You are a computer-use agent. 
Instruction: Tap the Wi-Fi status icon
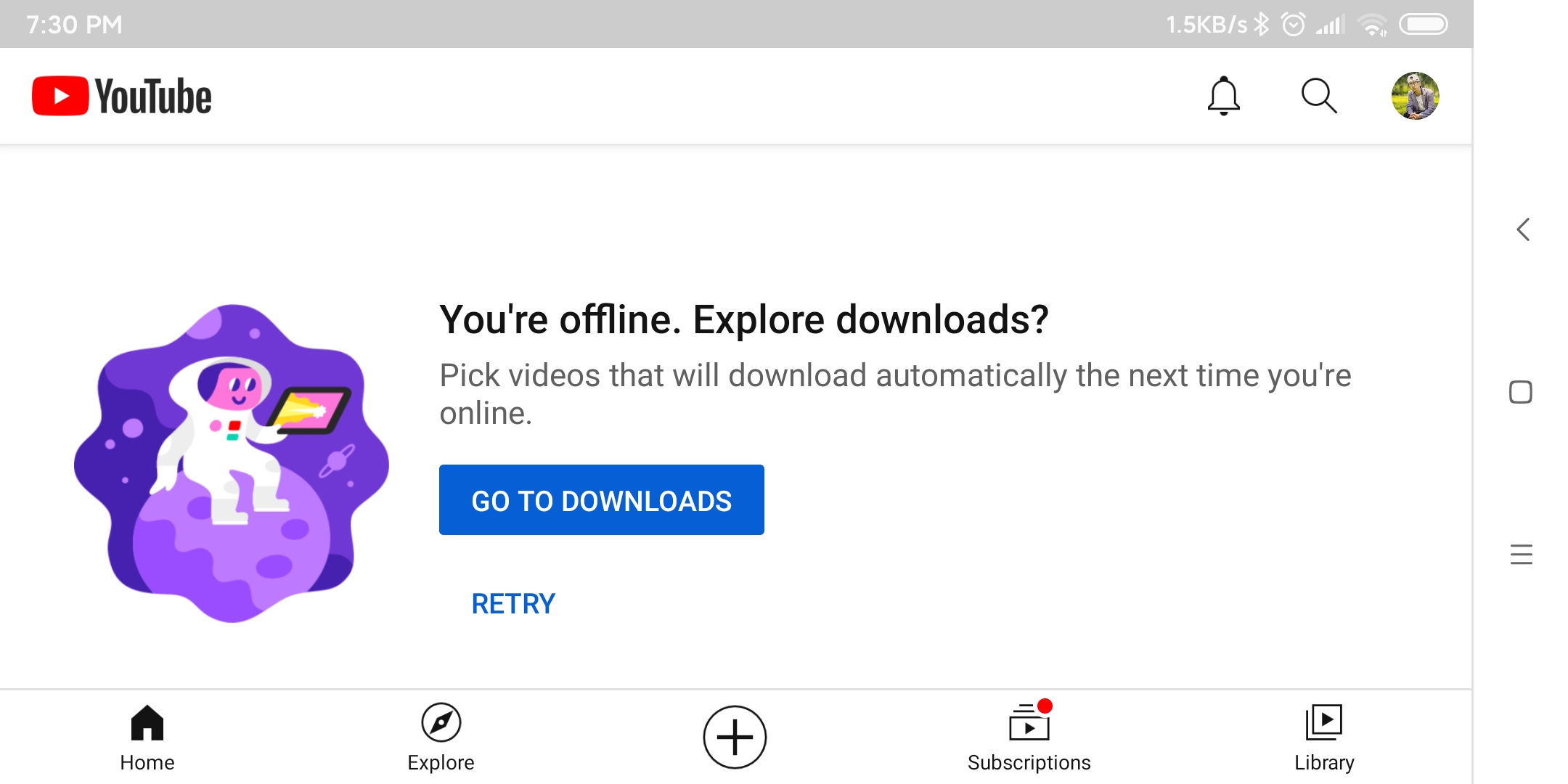[1372, 25]
